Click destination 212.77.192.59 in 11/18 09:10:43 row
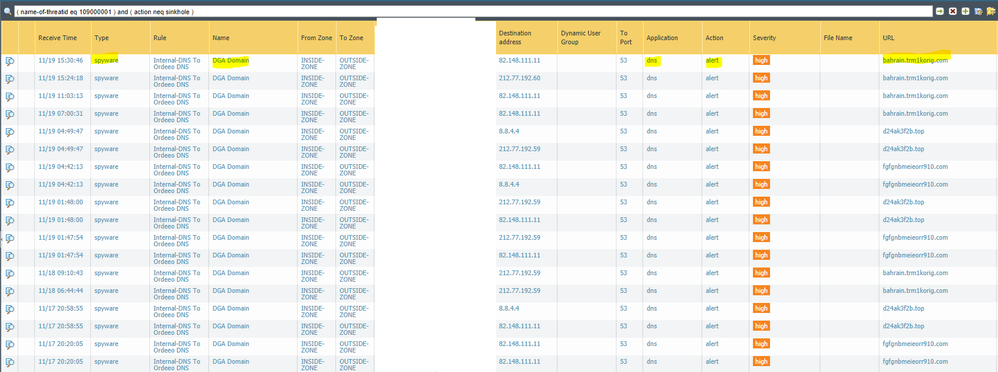The image size is (998, 372). [x=519, y=273]
